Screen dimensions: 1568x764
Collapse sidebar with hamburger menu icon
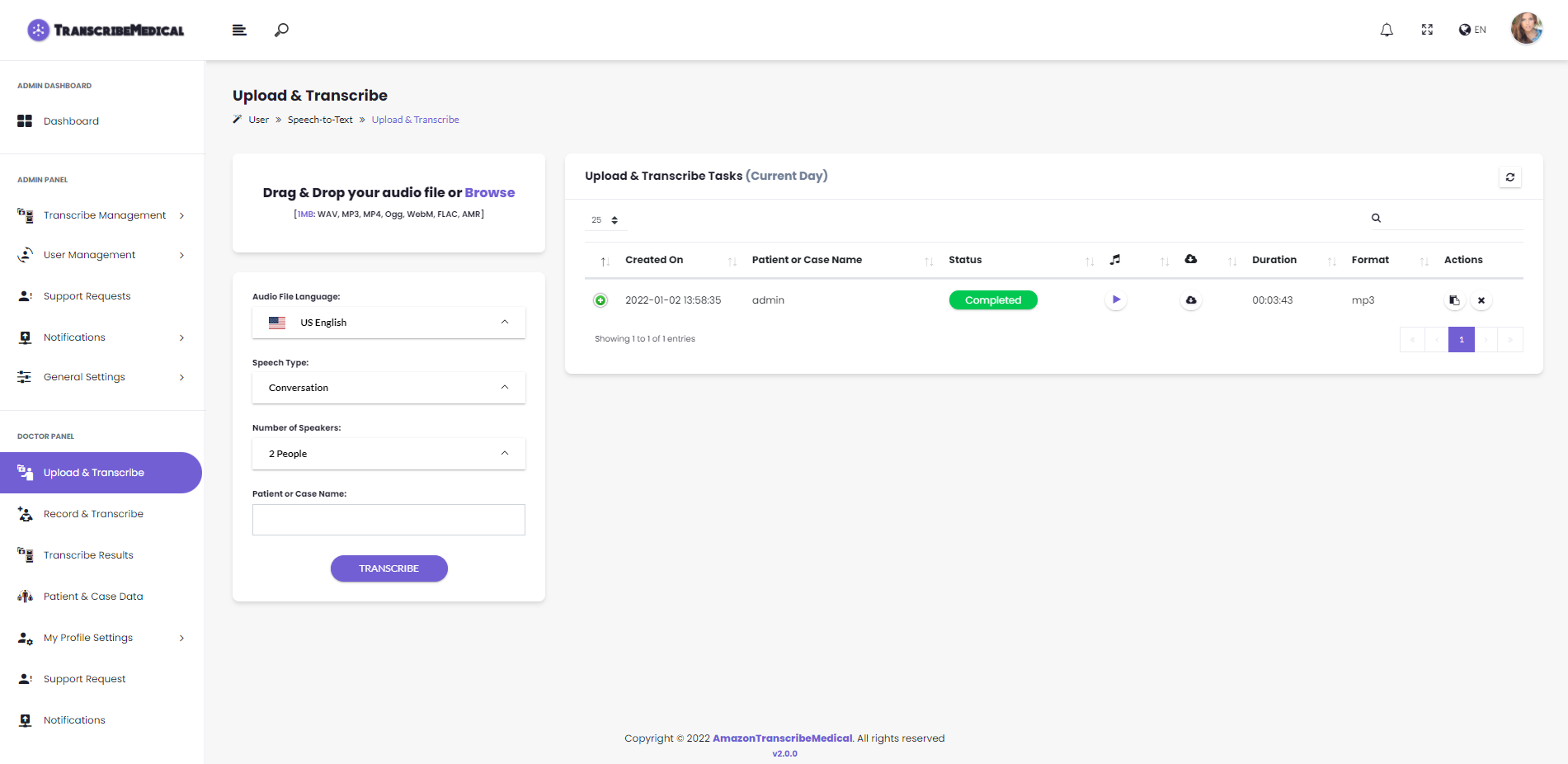click(x=239, y=31)
